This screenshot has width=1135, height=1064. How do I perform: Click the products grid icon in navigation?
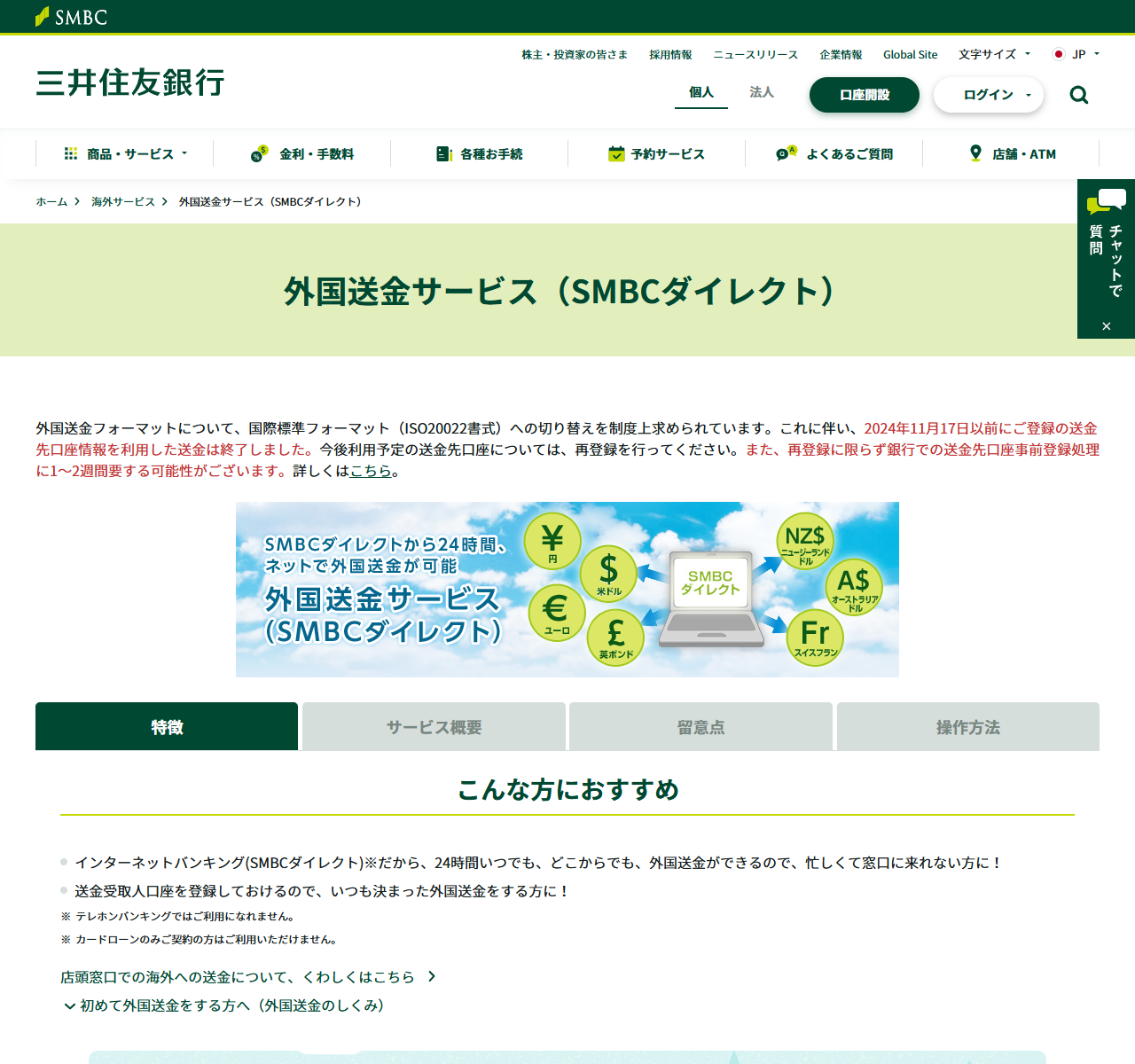(71, 153)
